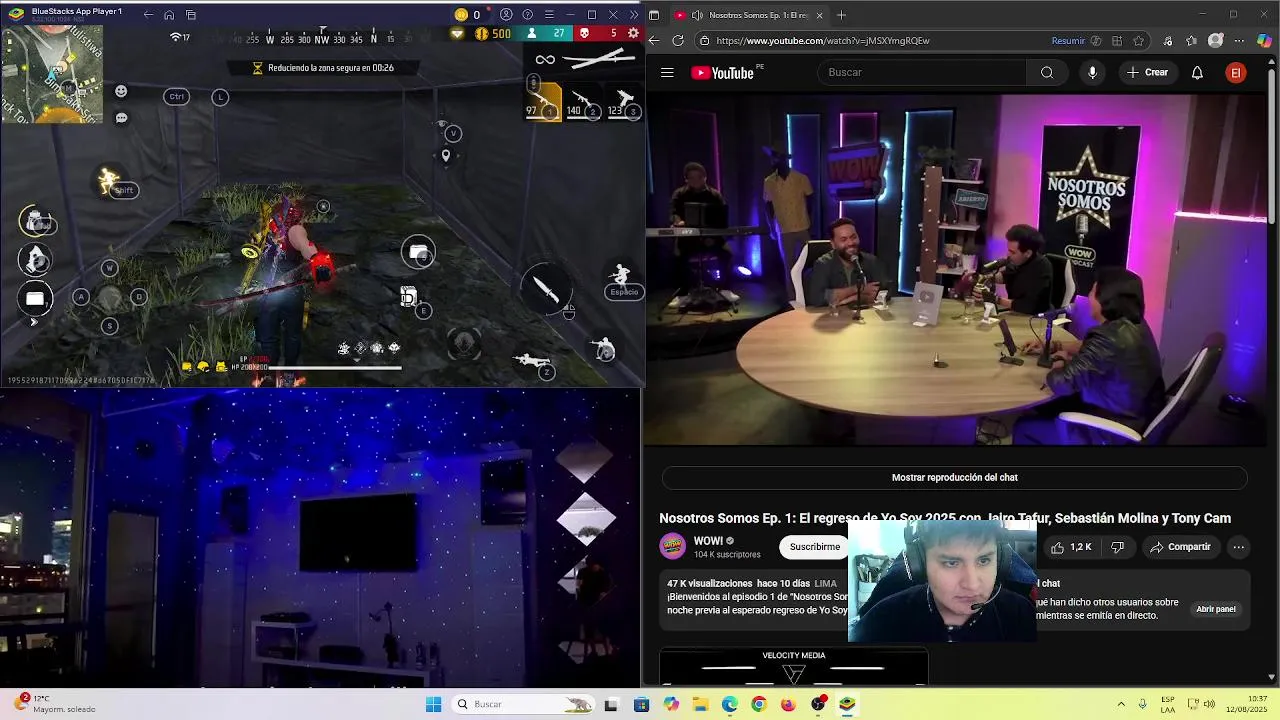
Task: Open more actions three-dot menu under video
Action: (x=1238, y=547)
